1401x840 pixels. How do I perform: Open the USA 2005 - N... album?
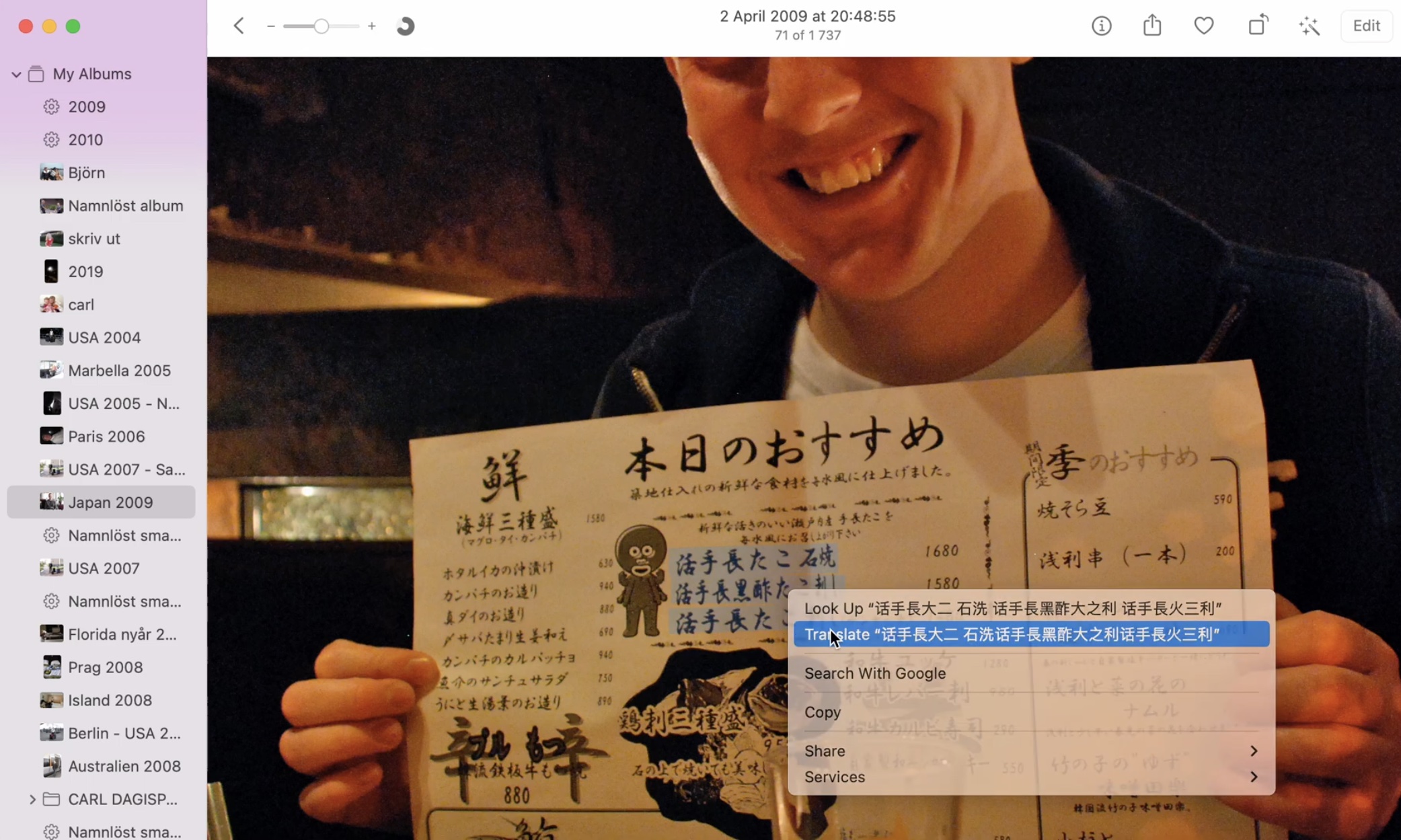pyautogui.click(x=101, y=404)
